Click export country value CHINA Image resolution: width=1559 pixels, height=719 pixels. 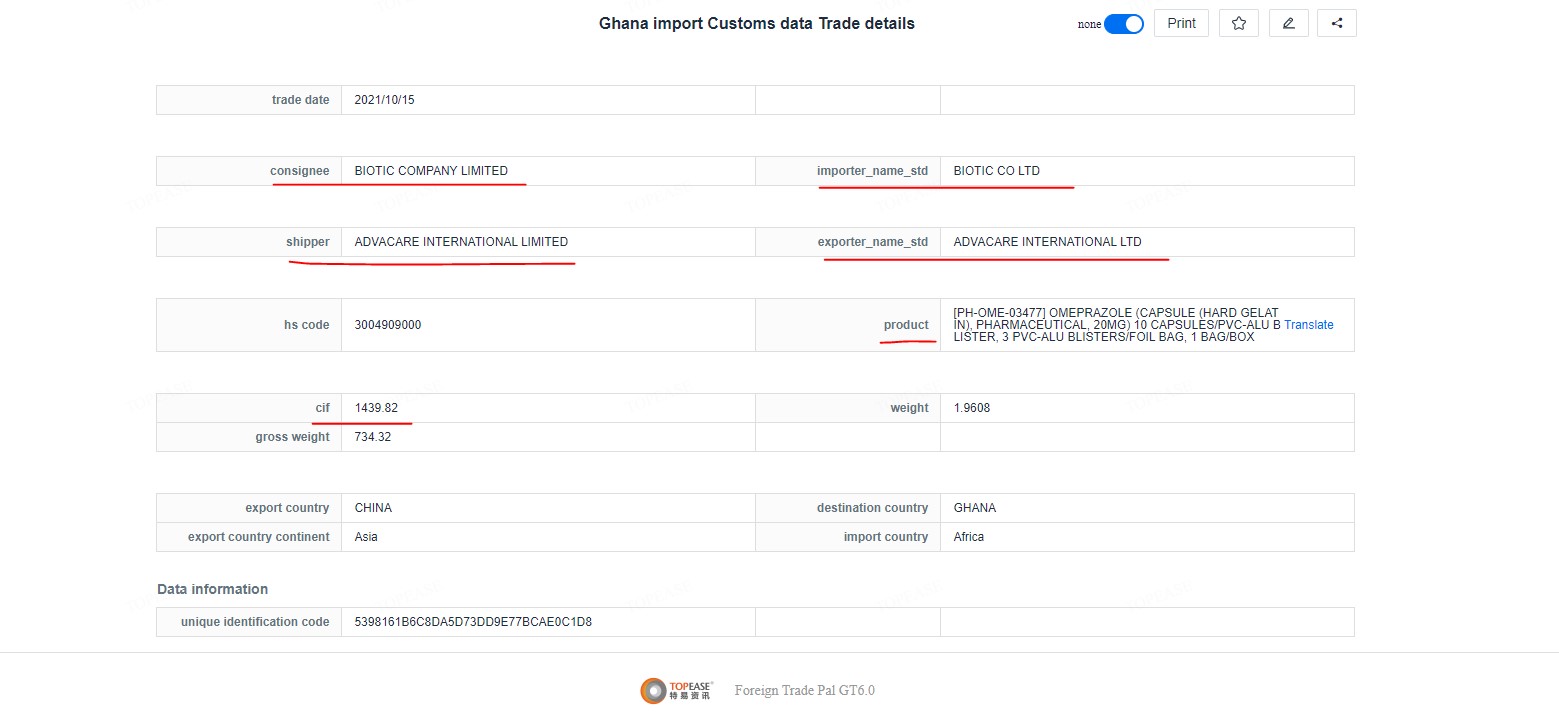coord(373,508)
